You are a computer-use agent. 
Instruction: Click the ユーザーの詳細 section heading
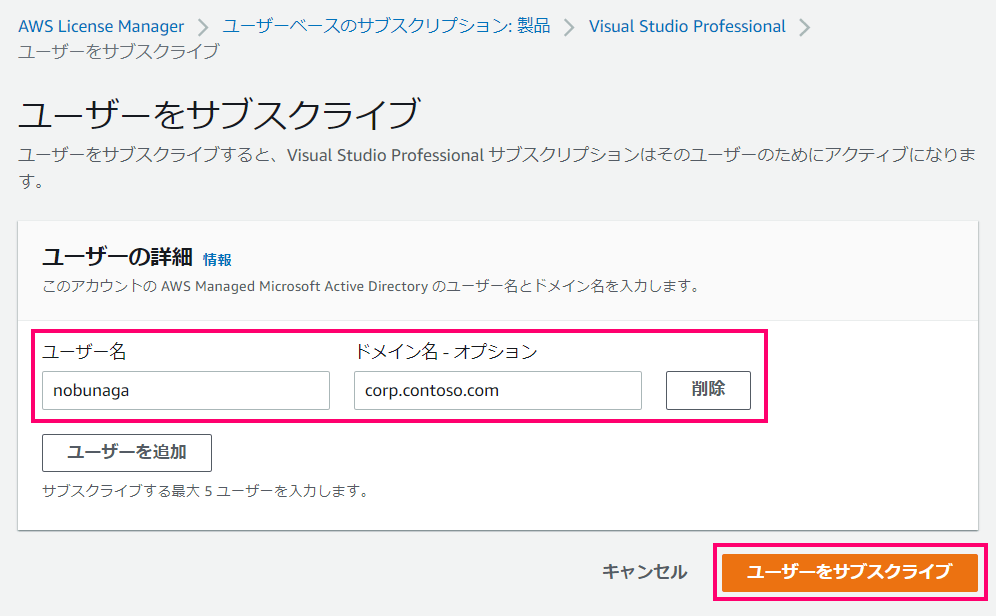coord(118,257)
